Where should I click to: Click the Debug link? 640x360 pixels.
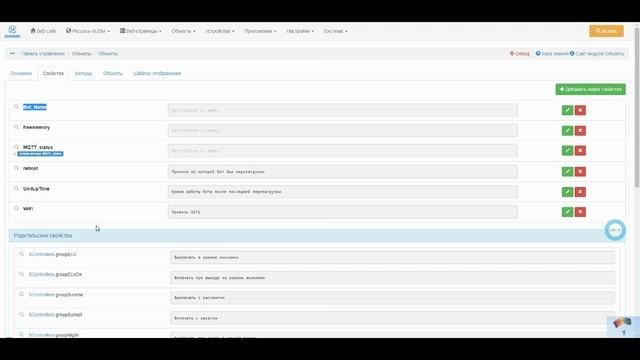[520, 53]
